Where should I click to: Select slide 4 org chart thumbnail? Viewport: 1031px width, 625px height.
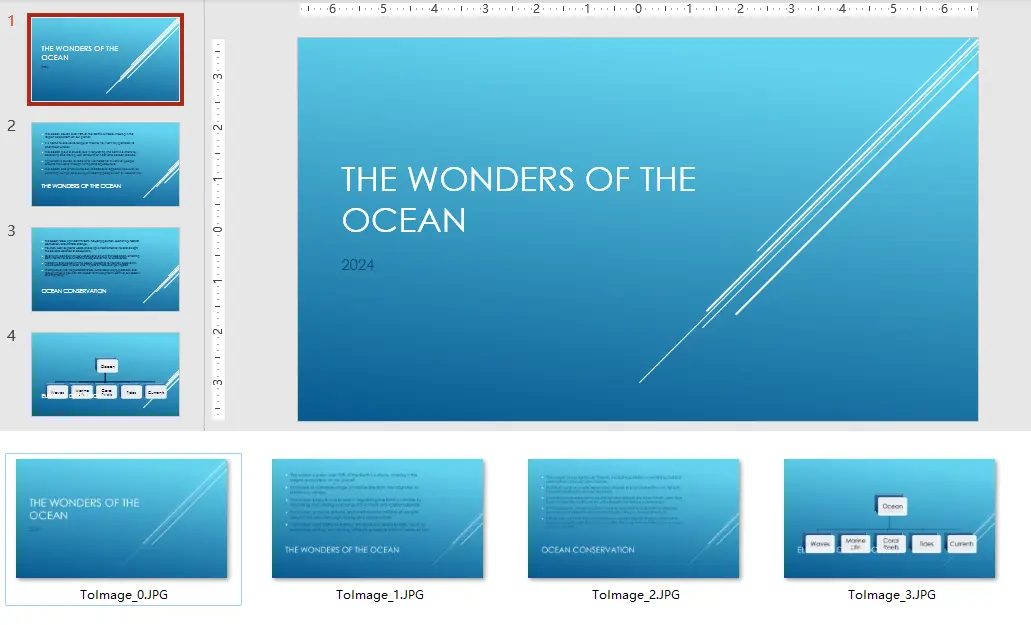(x=105, y=374)
